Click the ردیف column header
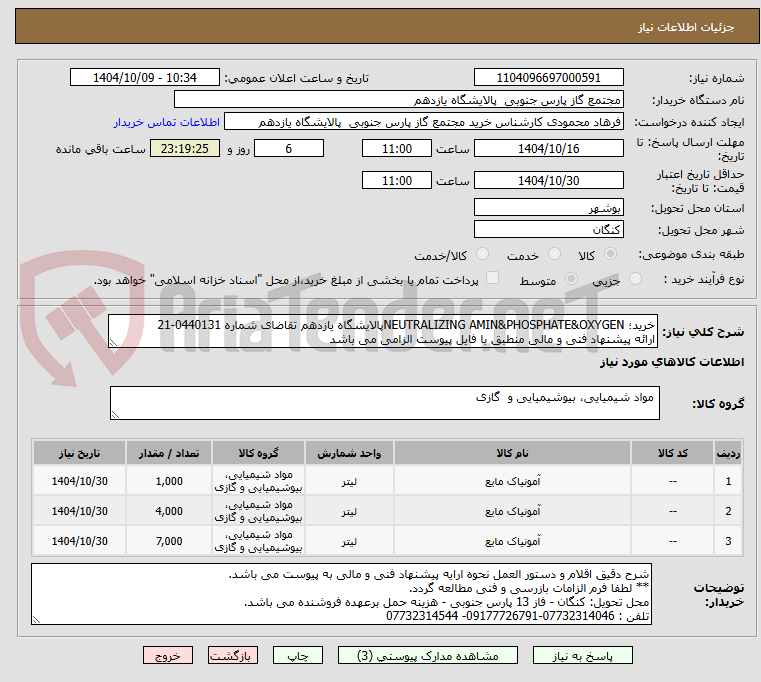 (728, 453)
